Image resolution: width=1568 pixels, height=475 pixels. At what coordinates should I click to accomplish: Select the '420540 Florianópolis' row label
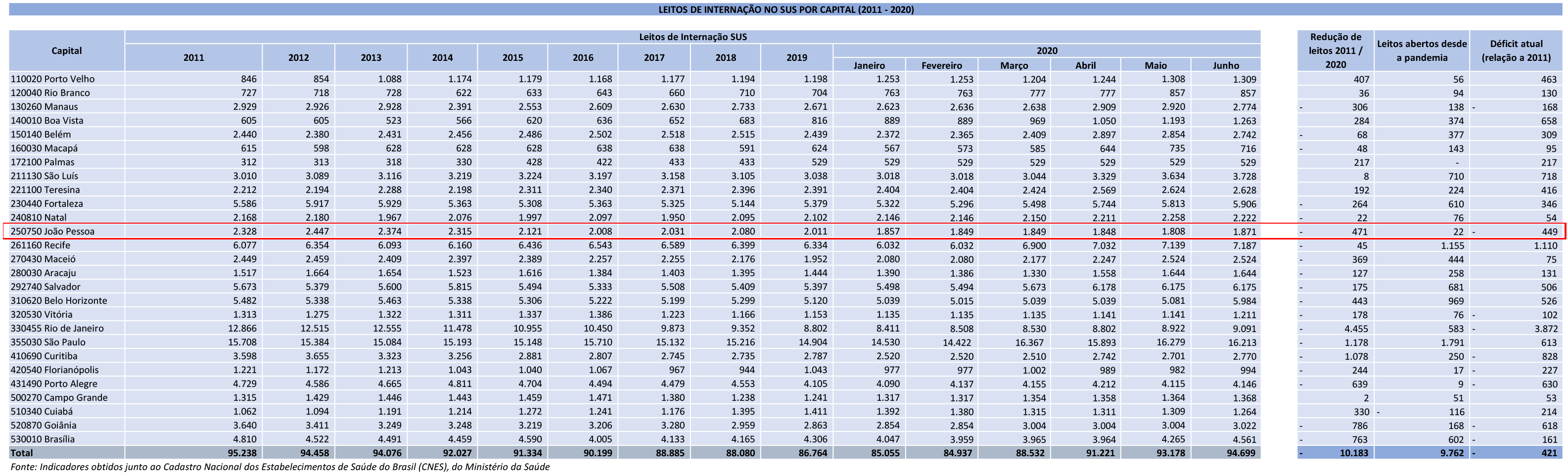pos(55,370)
